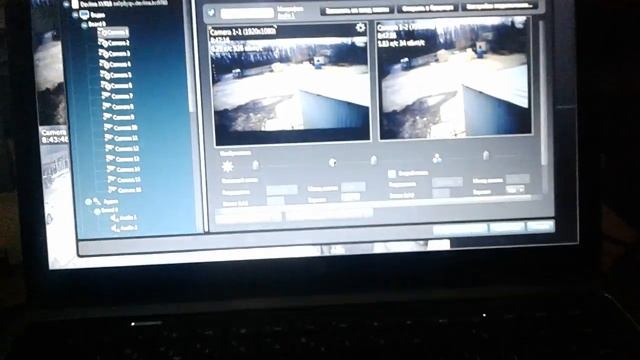This screenshot has width=640, height=360.
Task: Click the three-circle saturation icon
Action: tap(437, 158)
